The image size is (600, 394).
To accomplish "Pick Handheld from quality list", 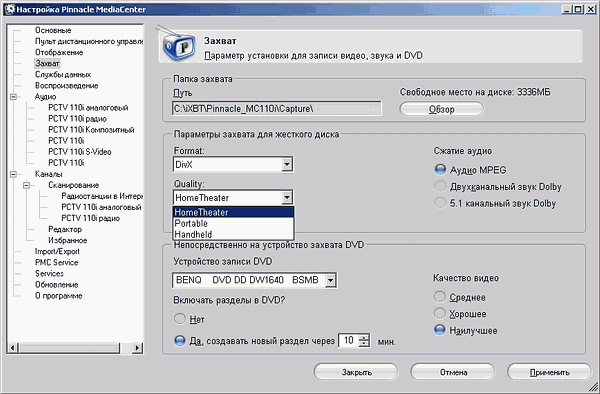I will point(233,234).
